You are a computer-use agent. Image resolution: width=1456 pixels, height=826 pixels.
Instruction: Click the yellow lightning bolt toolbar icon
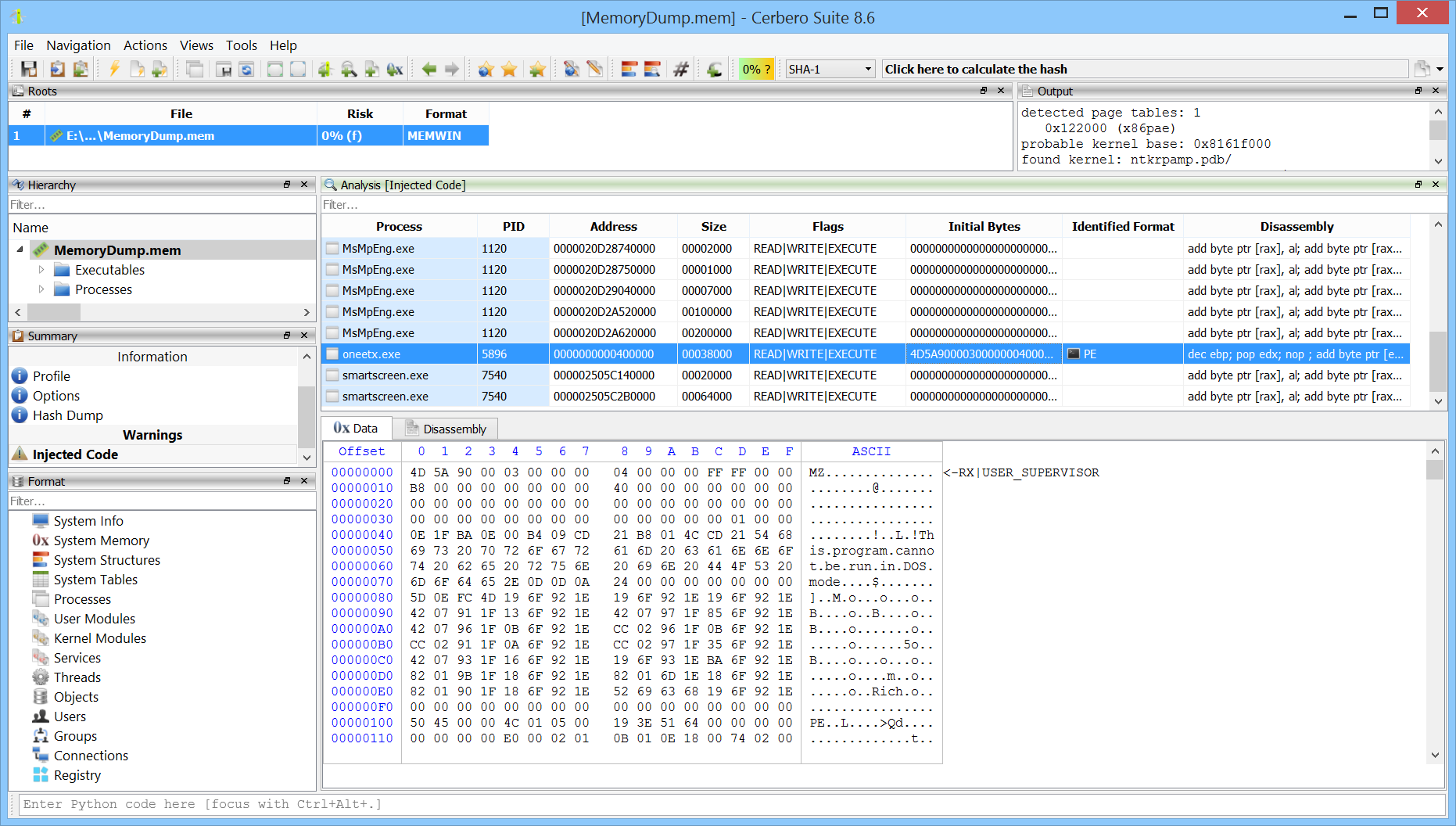tap(114, 70)
